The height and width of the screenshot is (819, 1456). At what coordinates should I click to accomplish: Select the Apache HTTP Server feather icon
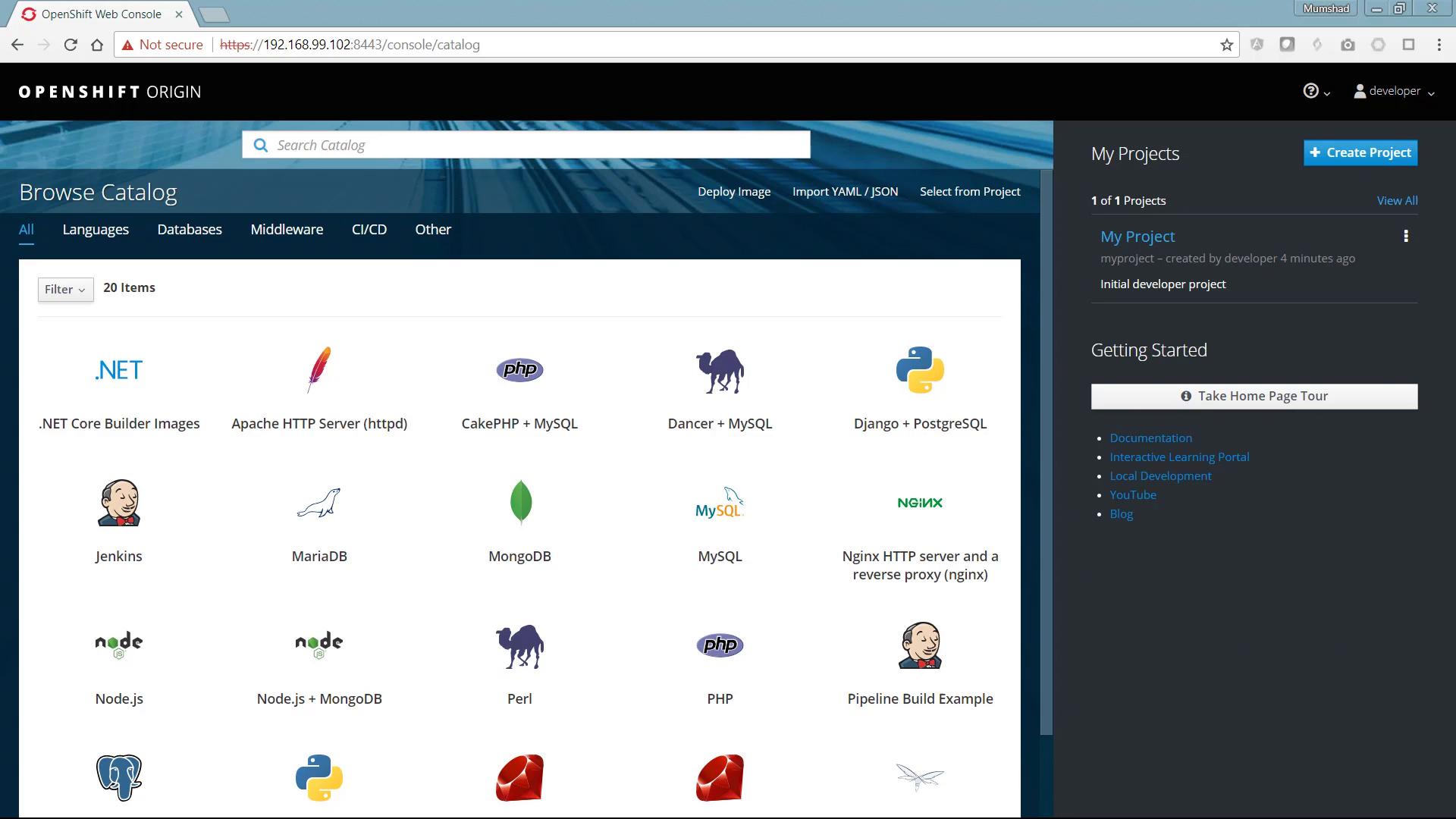319,369
